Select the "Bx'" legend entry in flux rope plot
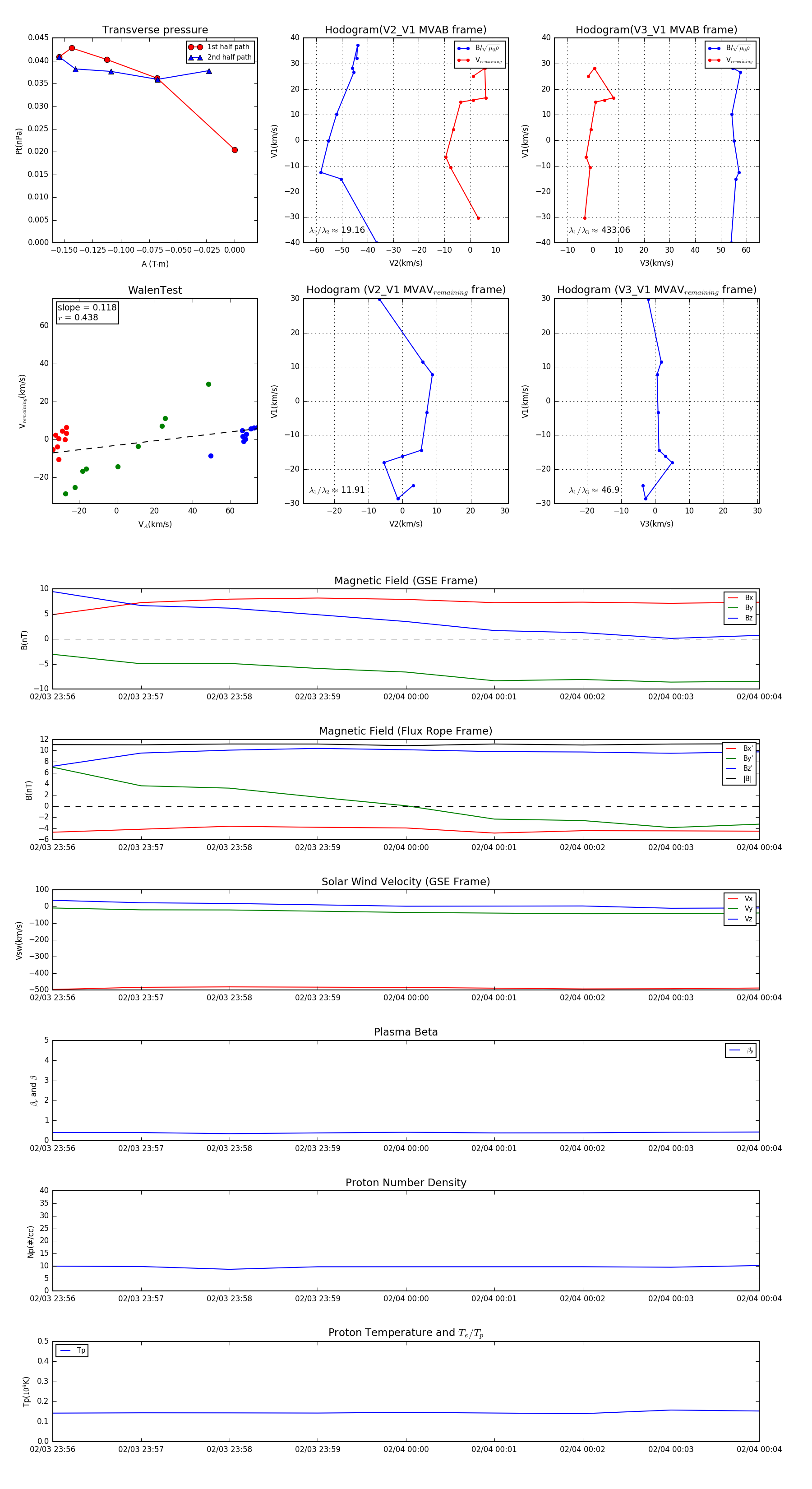This screenshot has width=812, height=1489. coord(739,749)
